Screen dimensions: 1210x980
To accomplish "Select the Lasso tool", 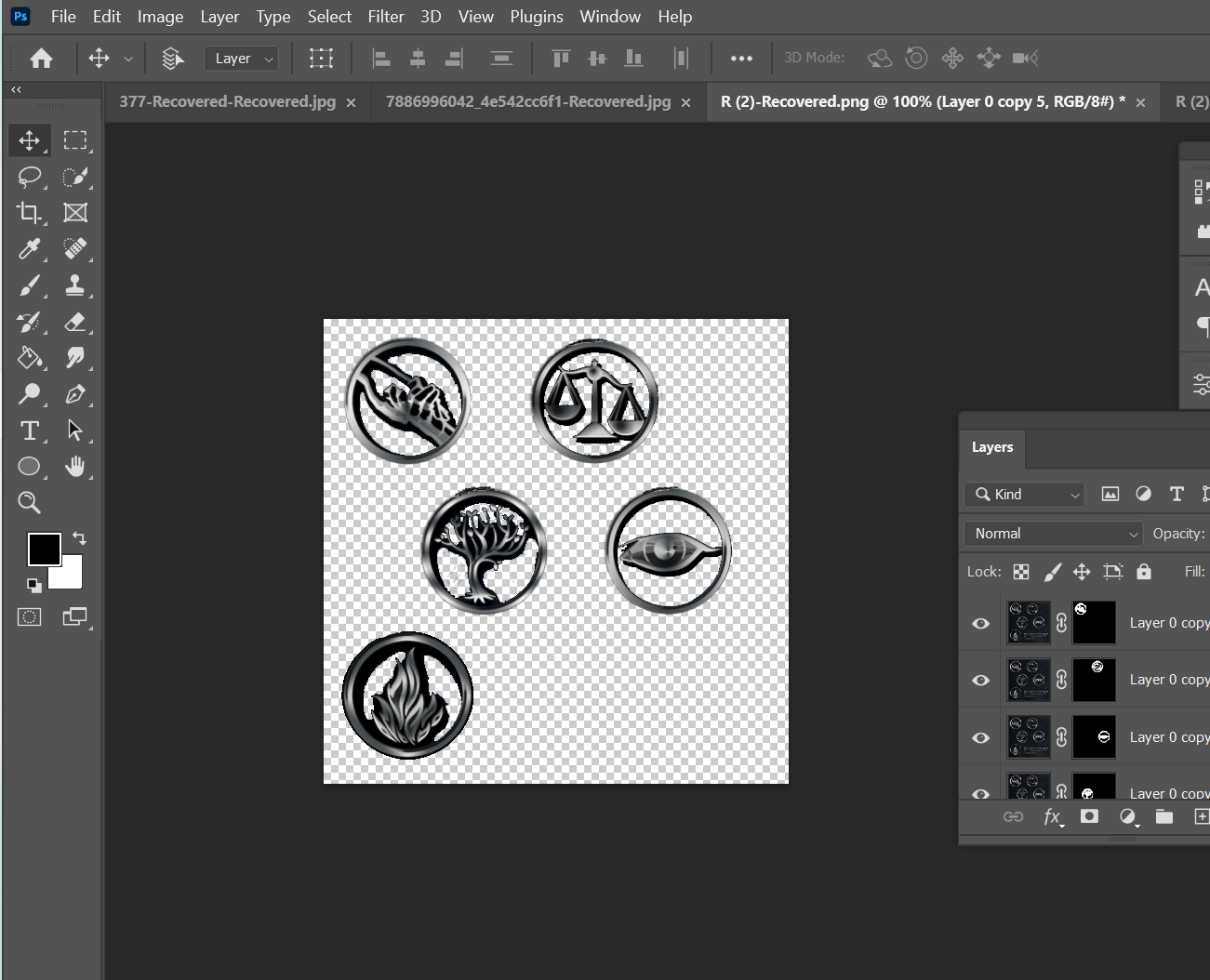I will 29,177.
